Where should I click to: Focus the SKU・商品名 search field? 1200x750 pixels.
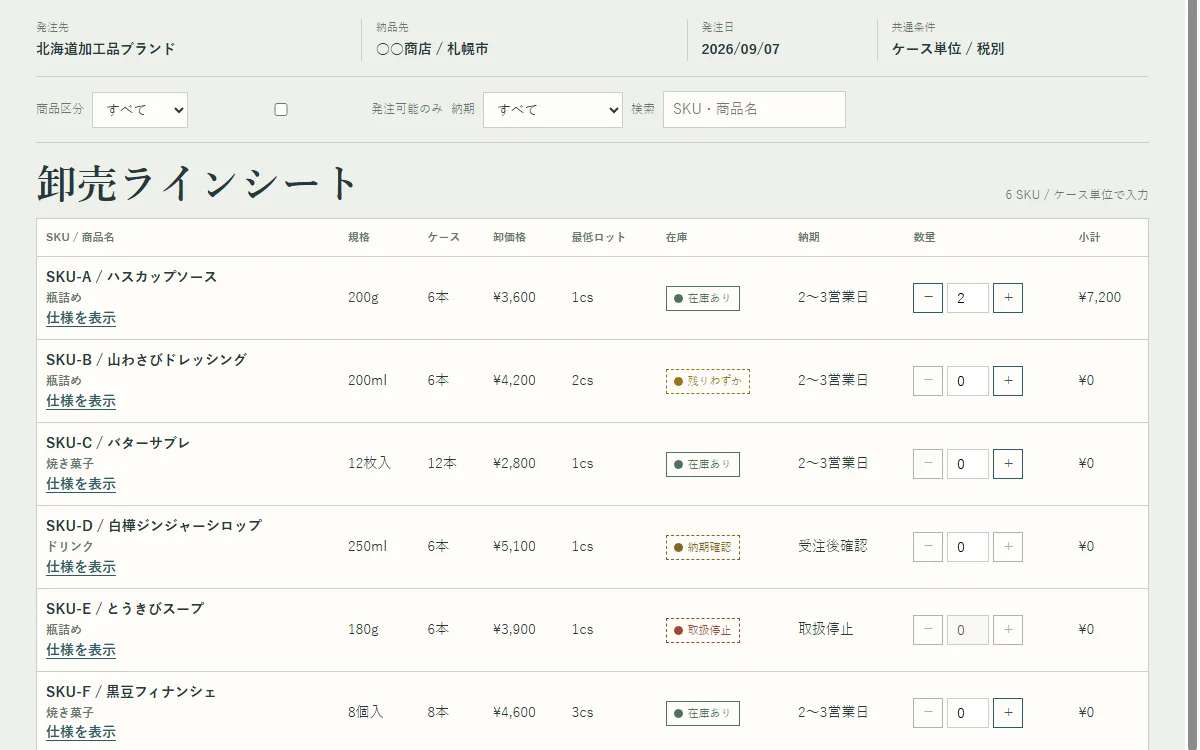pos(754,110)
